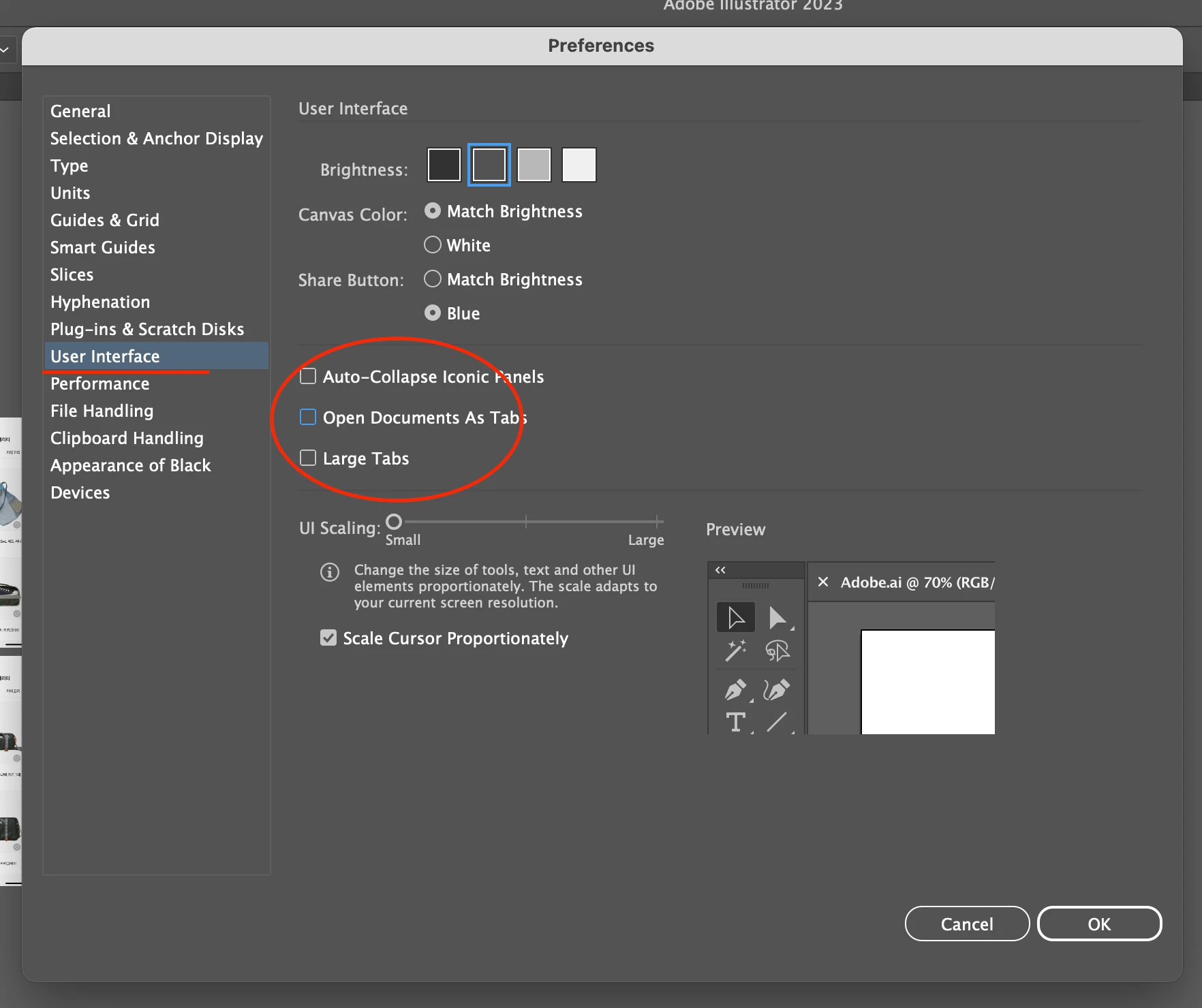
Task: Close the Adobe.ai preview tab
Action: [823, 582]
